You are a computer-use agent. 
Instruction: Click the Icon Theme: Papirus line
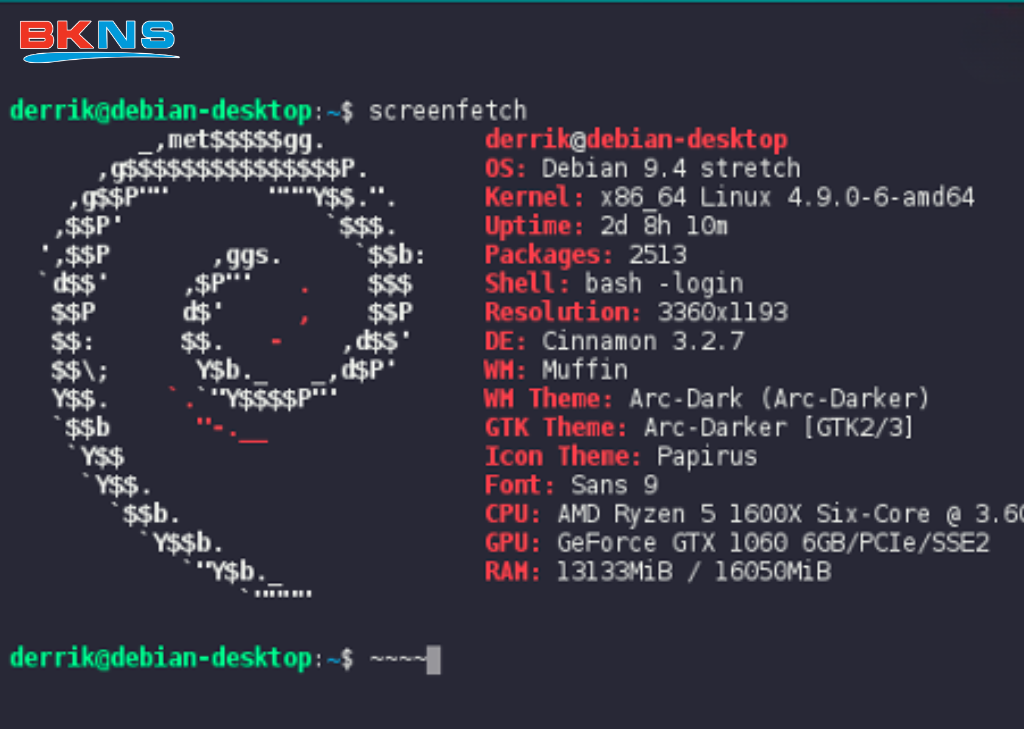point(621,457)
